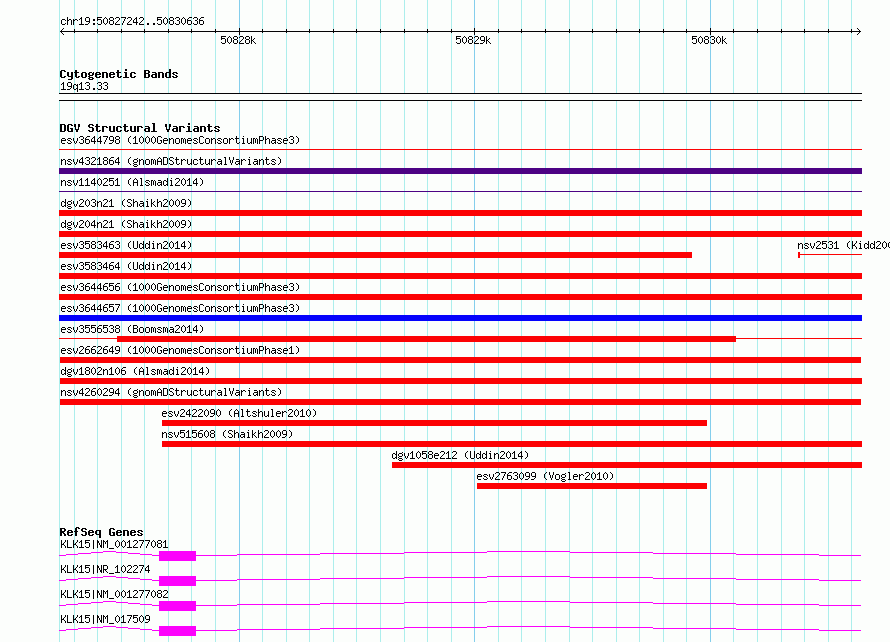
Task: Click the magenta exon of KLK15|NM_001277081
Action: tap(178, 556)
